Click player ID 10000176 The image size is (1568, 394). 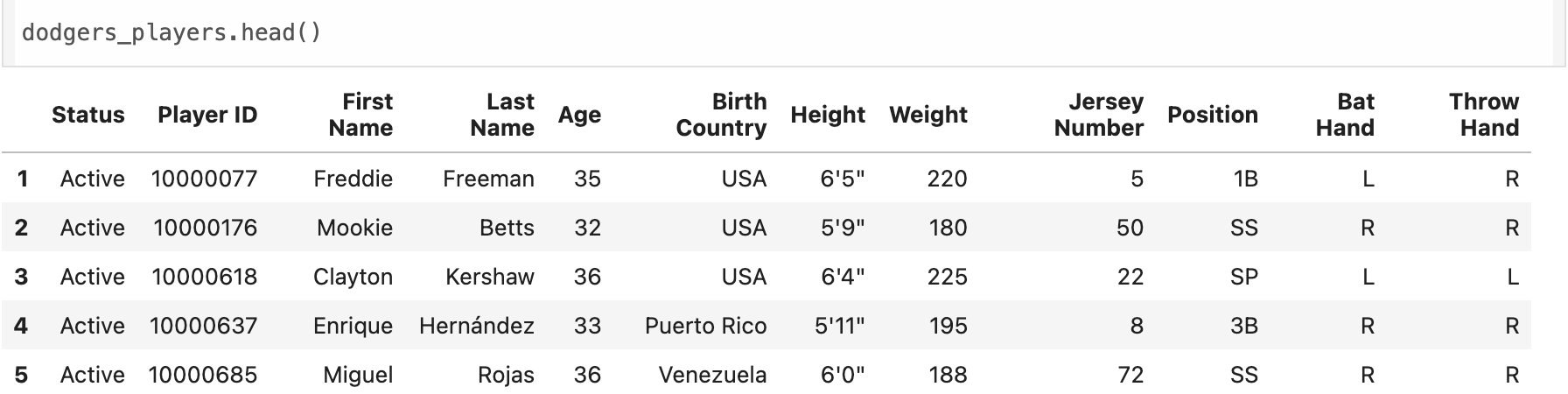(x=206, y=228)
